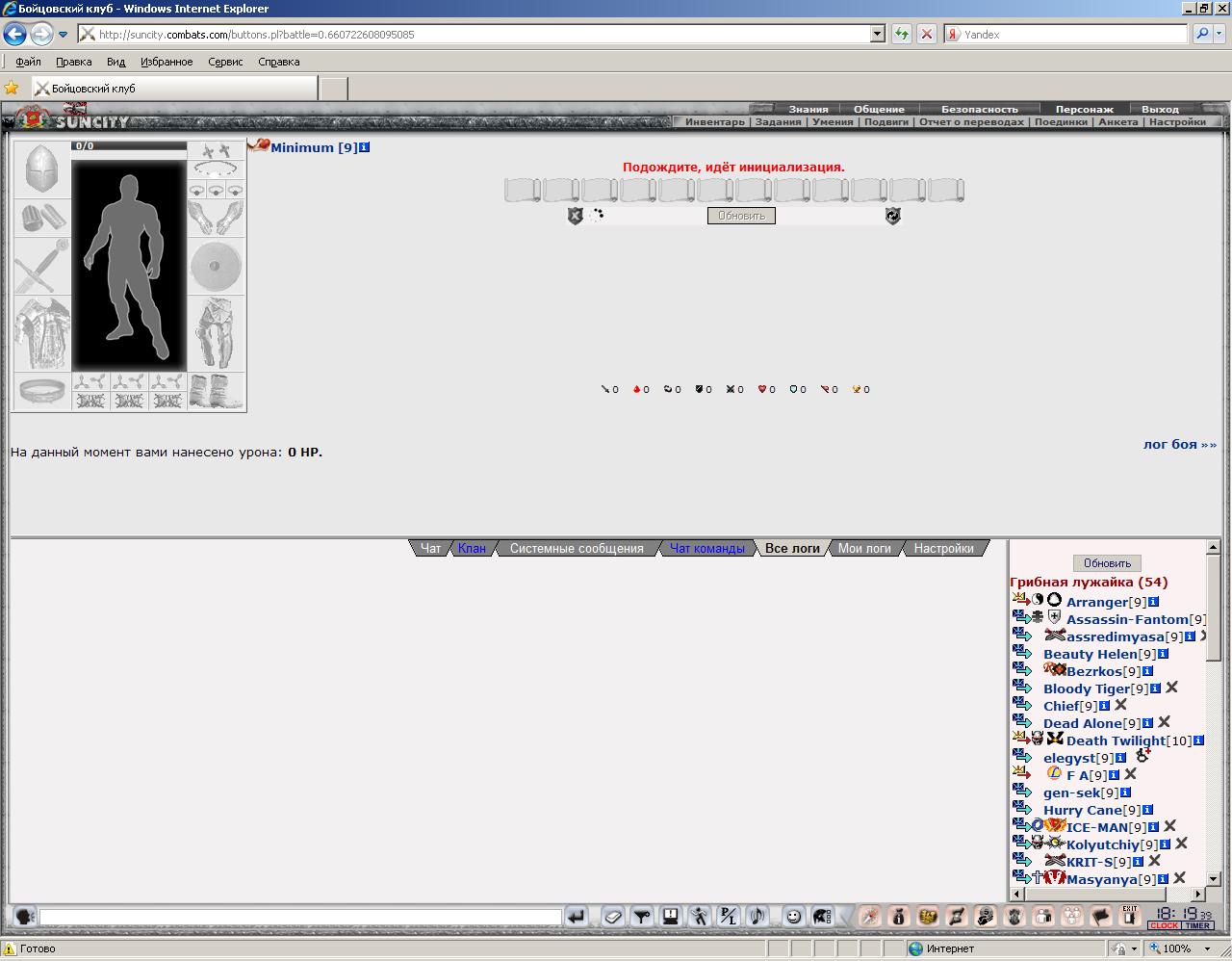
Task: Click Обновить button above player list
Action: pyautogui.click(x=1107, y=563)
